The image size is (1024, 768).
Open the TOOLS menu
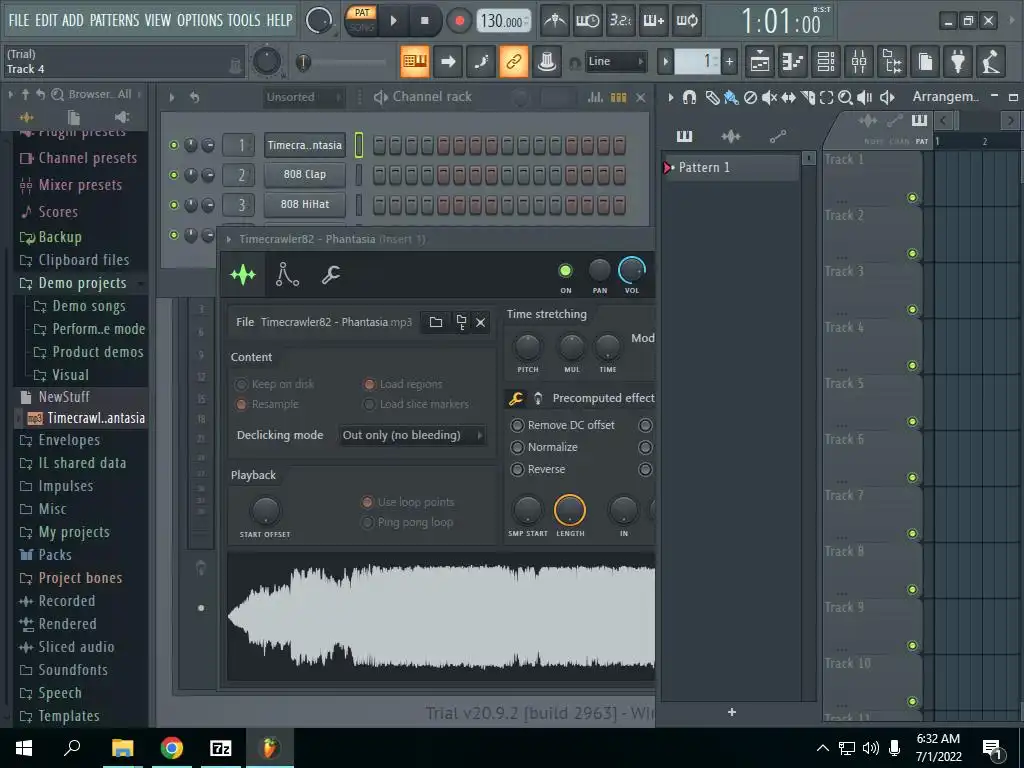[x=244, y=20]
